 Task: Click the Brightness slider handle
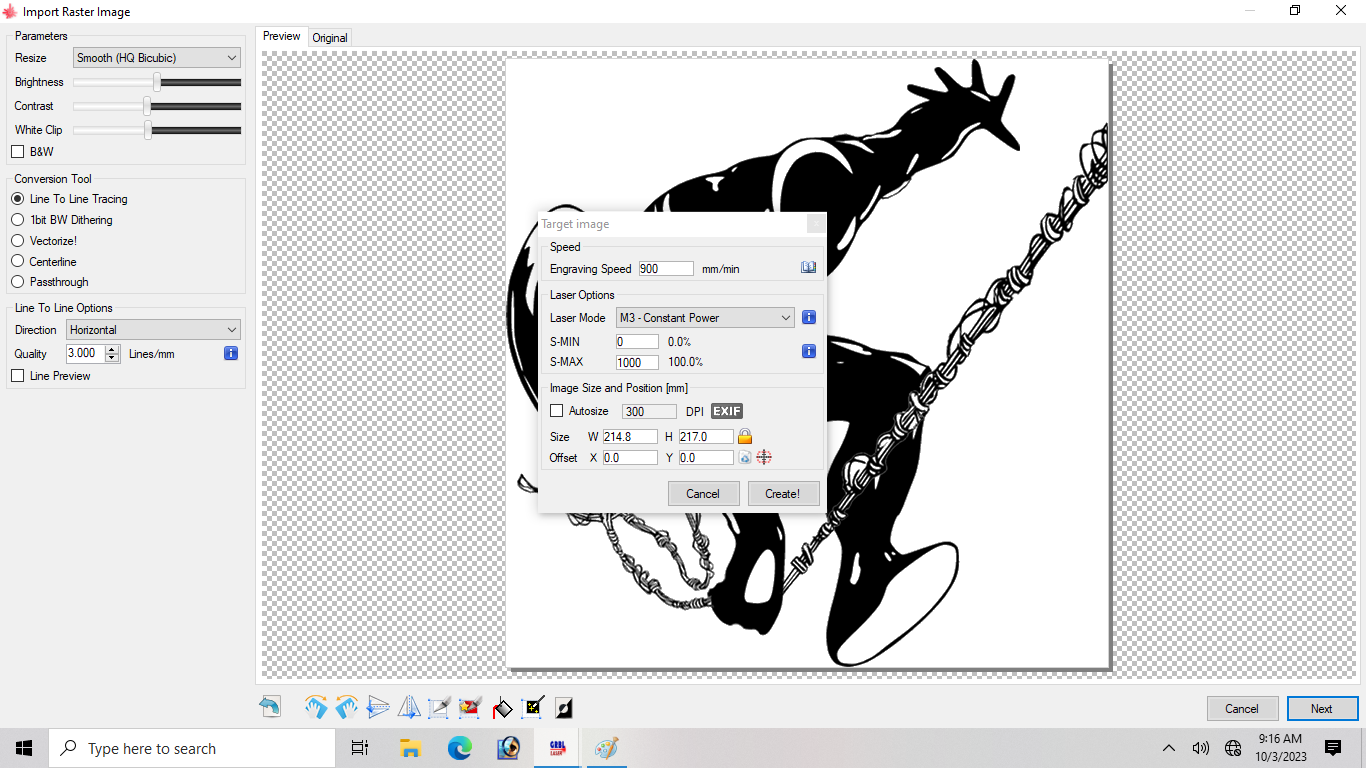pyautogui.click(x=157, y=82)
